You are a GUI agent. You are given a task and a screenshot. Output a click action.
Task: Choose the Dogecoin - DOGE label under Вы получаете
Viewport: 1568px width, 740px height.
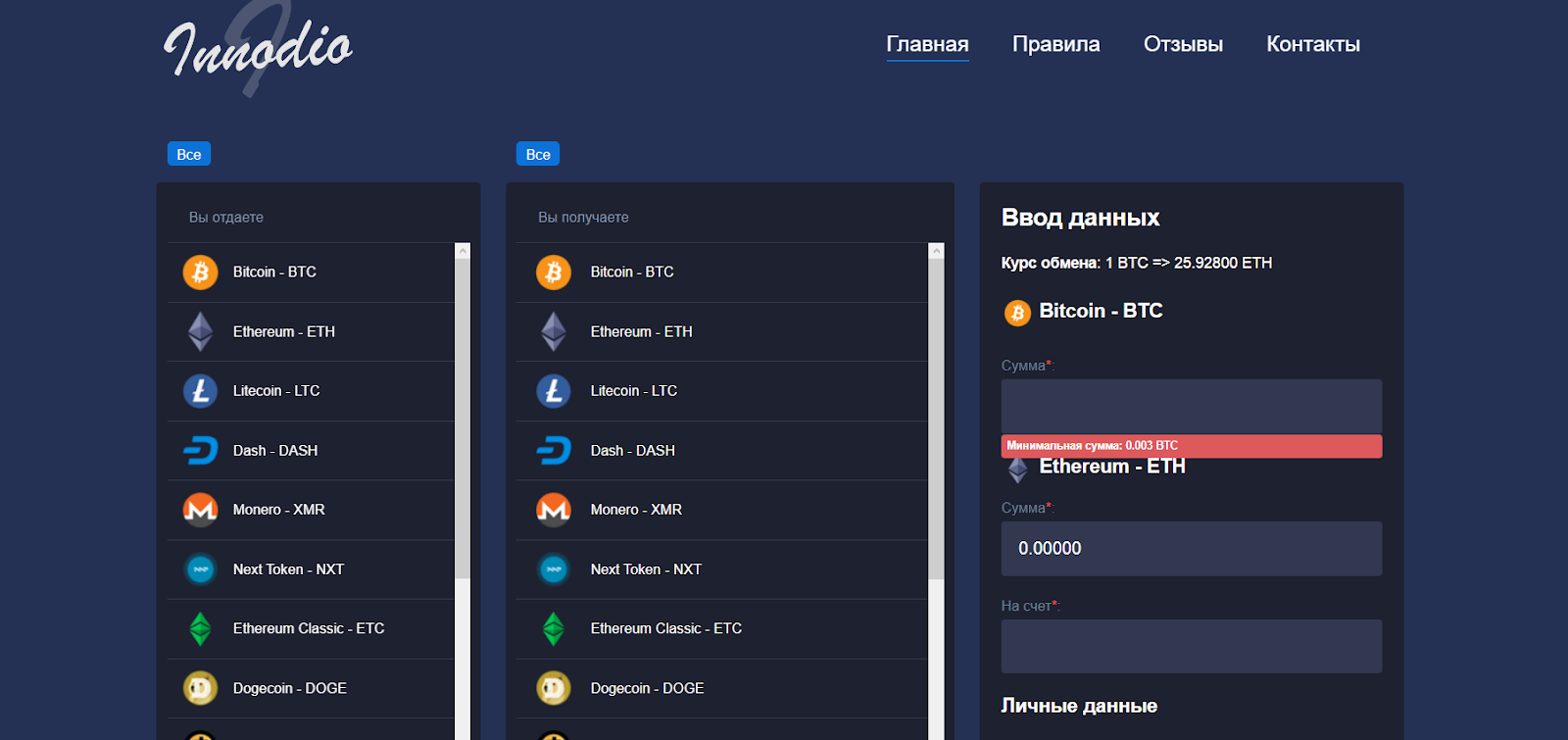point(648,688)
